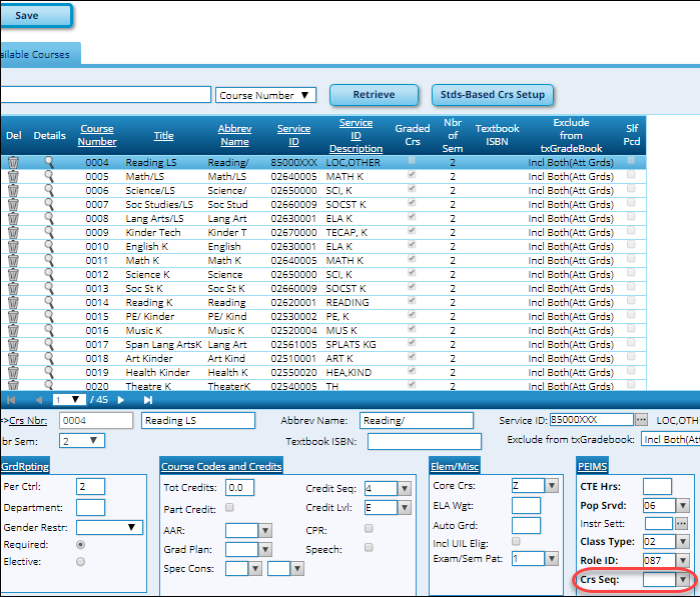This screenshot has width=700, height=597.
Task: Open the Course Number search dropdown
Action: (266, 95)
